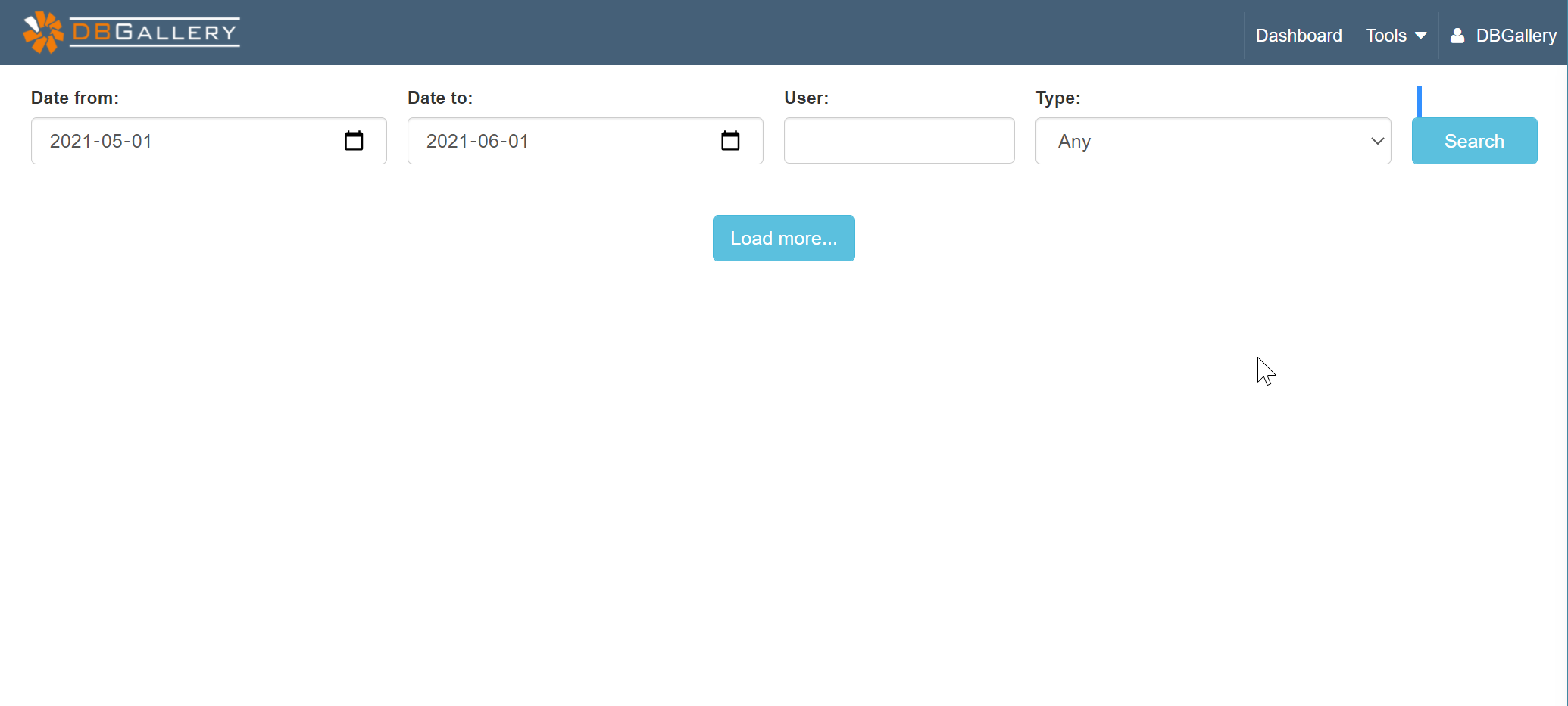Open the DBGallery user menu
The width and height of the screenshot is (1568, 706).
(1504, 36)
